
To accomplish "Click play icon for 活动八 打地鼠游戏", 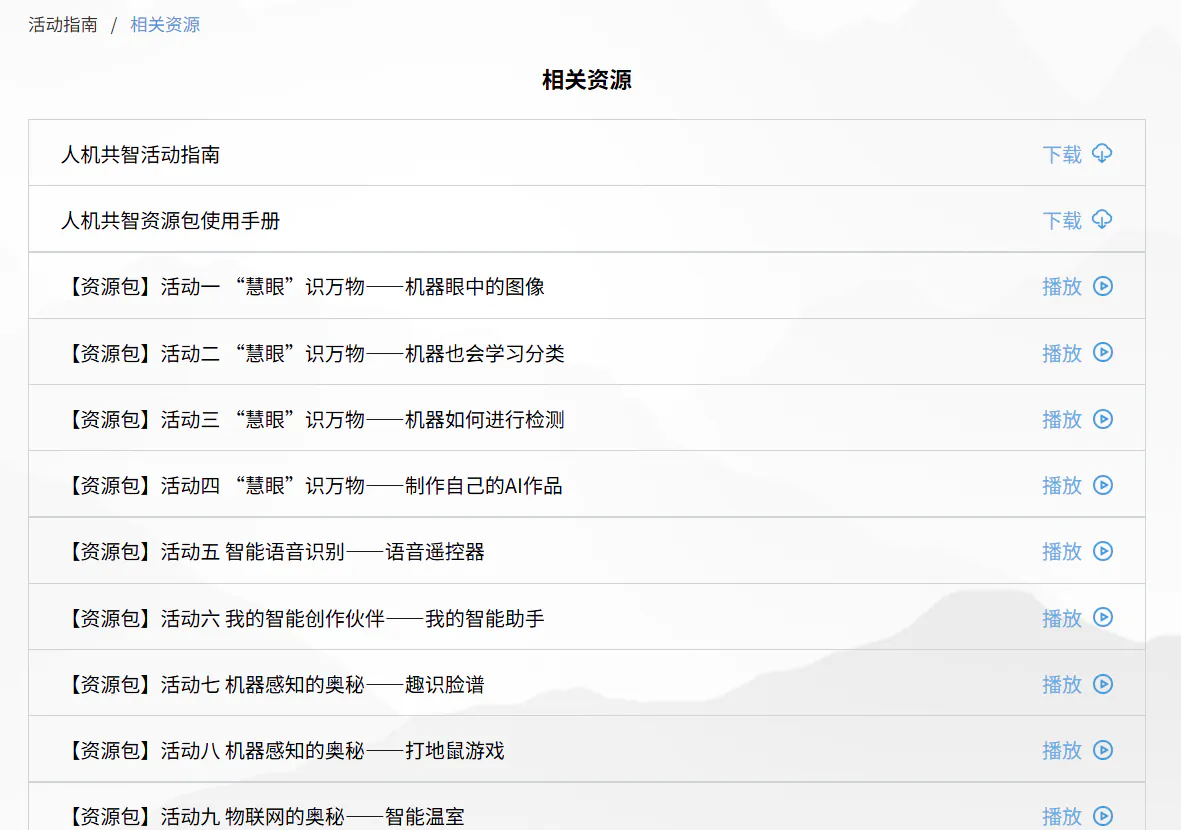I will (x=1103, y=750).
